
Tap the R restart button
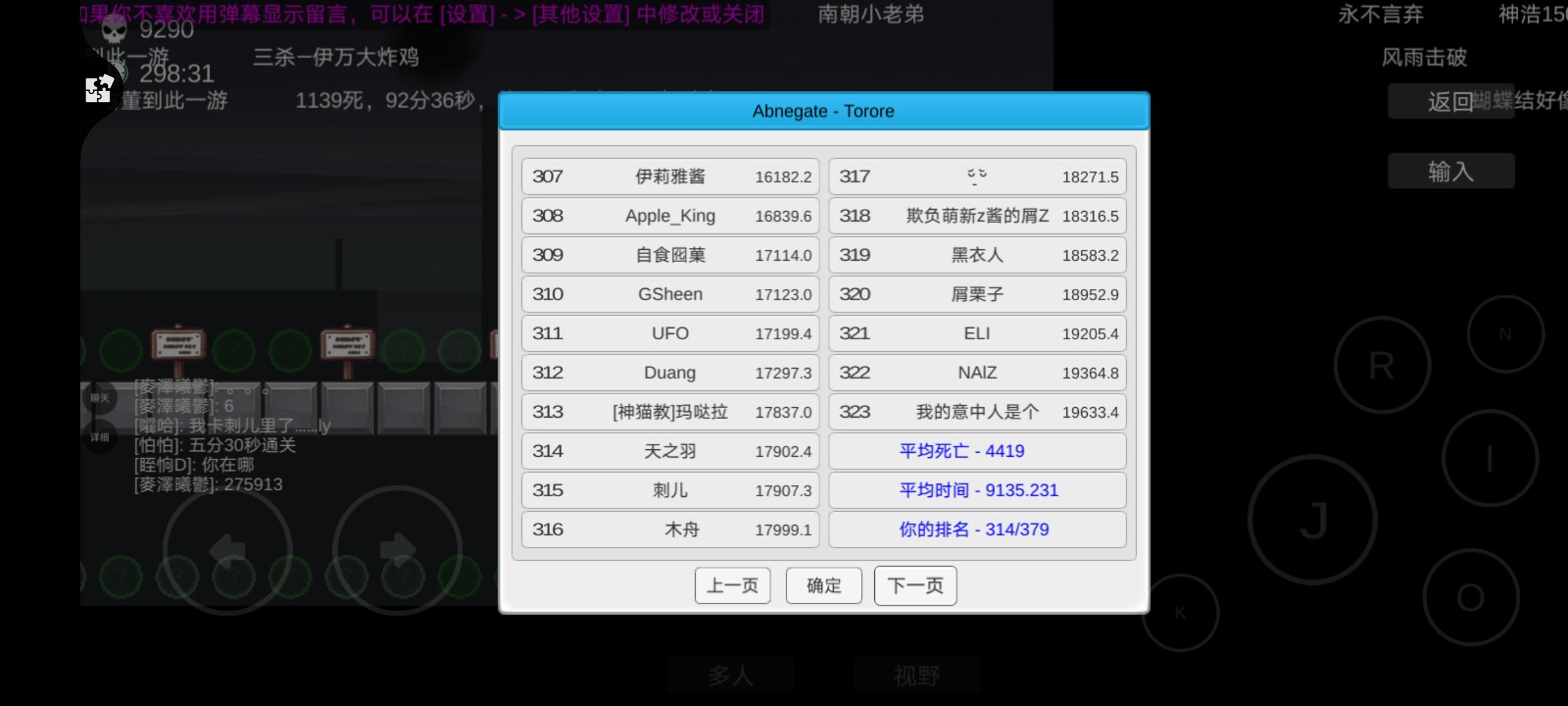1382,365
